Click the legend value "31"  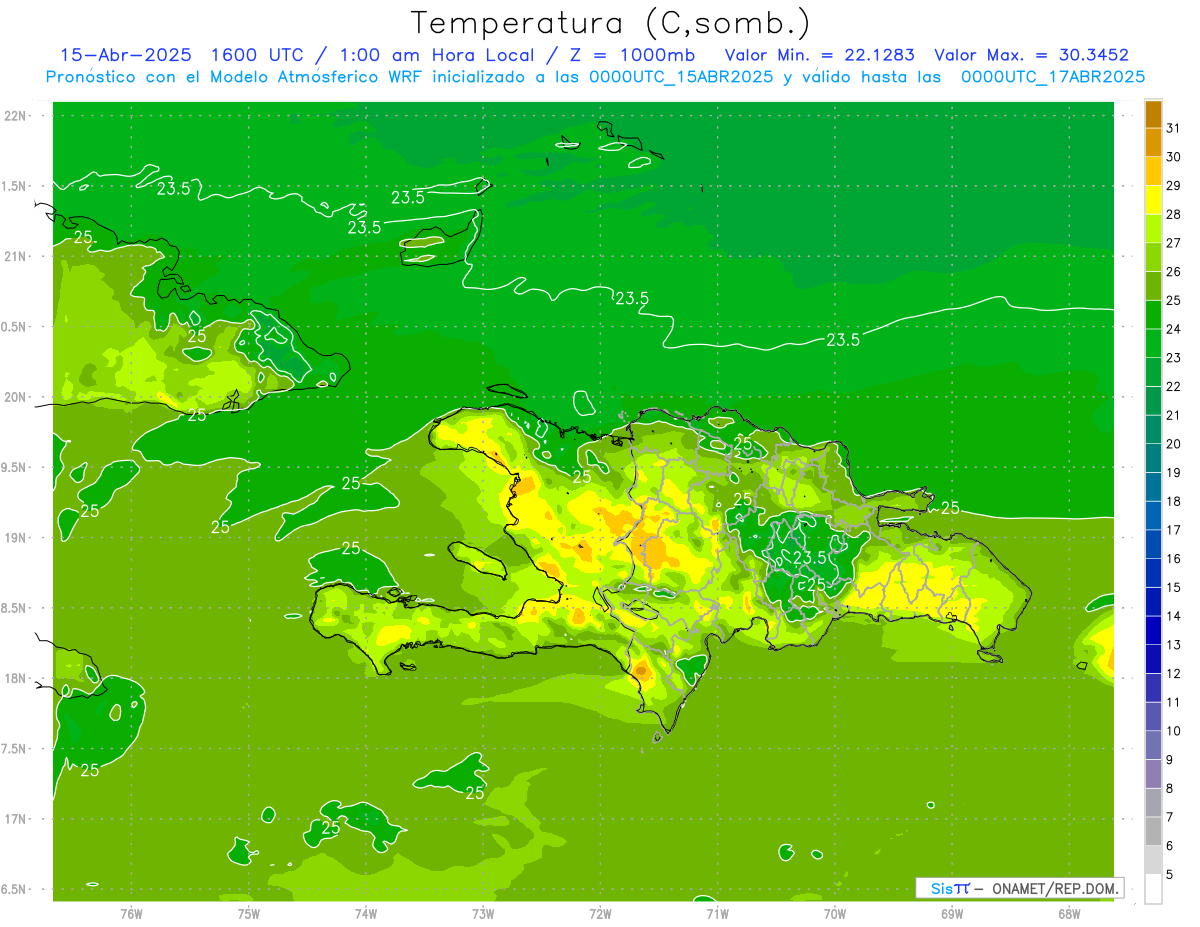pyautogui.click(x=1173, y=128)
